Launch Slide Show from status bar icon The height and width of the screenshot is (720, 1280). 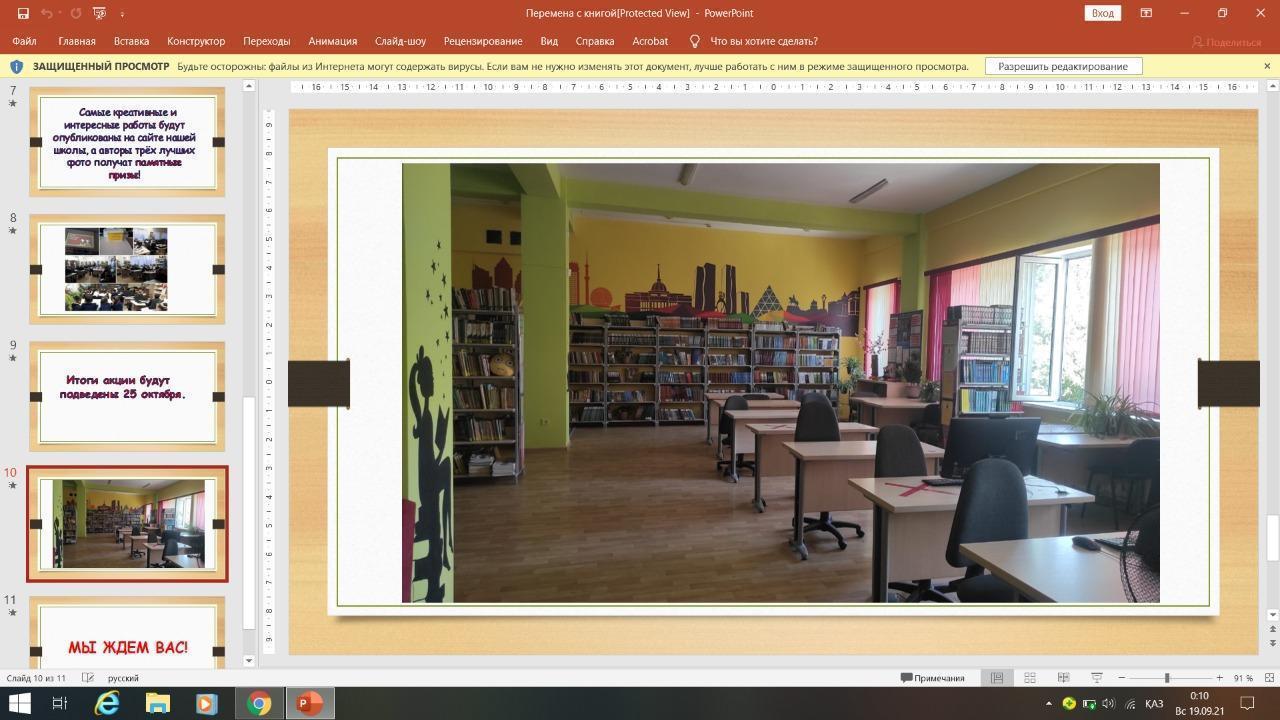click(1096, 678)
